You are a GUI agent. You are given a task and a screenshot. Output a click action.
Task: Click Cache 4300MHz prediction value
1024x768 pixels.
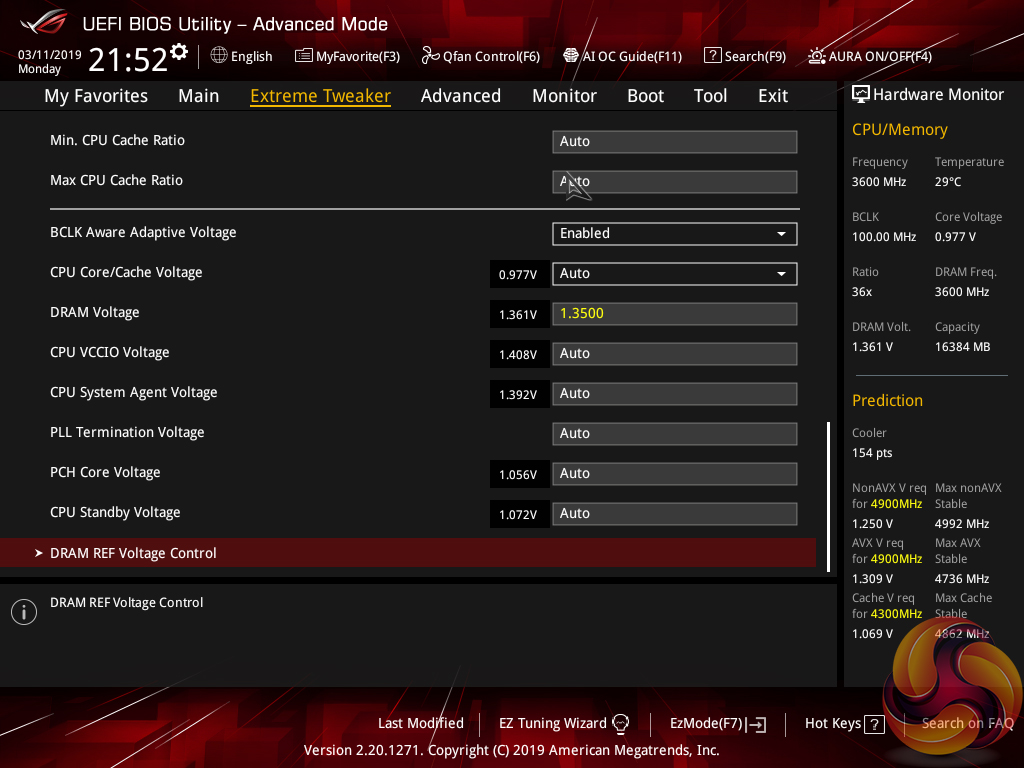pyautogui.click(x=896, y=614)
